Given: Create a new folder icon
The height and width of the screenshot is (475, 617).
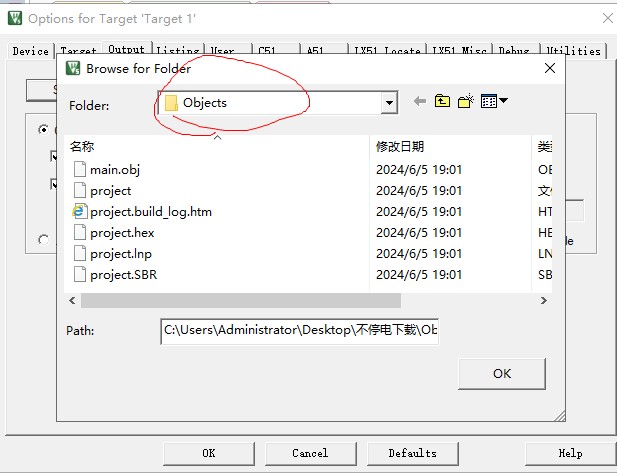Looking at the screenshot, I should tap(466, 102).
